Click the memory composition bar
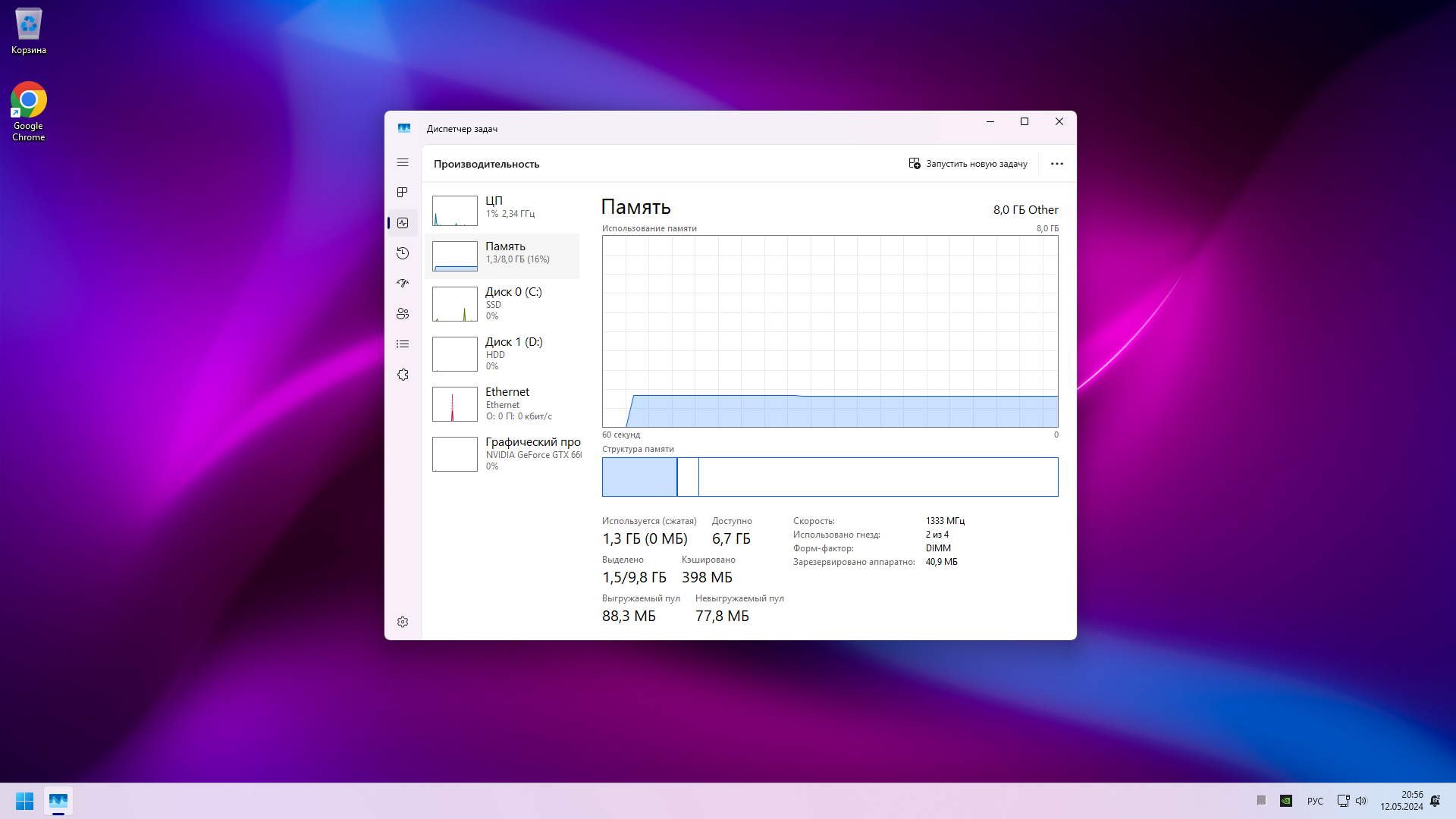 (x=830, y=477)
